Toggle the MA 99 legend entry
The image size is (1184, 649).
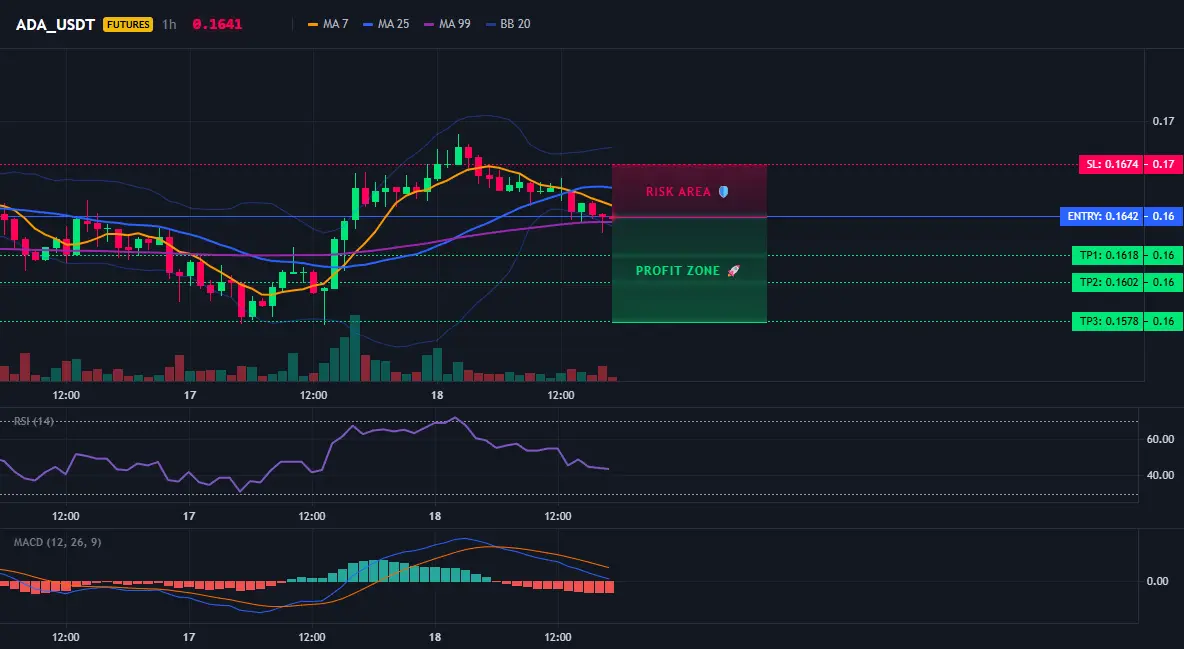[x=447, y=24]
